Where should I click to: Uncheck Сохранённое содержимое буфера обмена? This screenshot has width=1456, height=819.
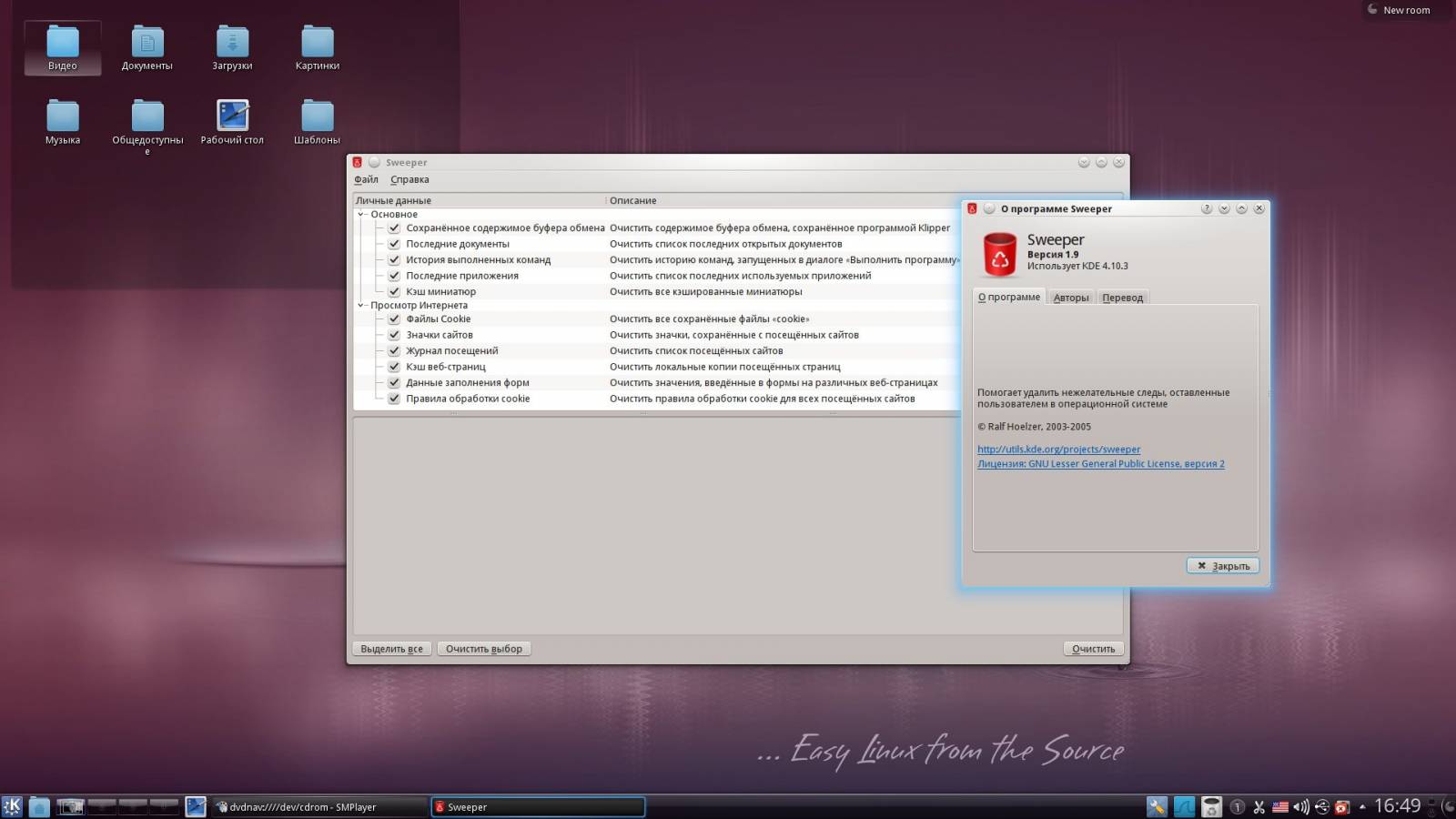(394, 228)
